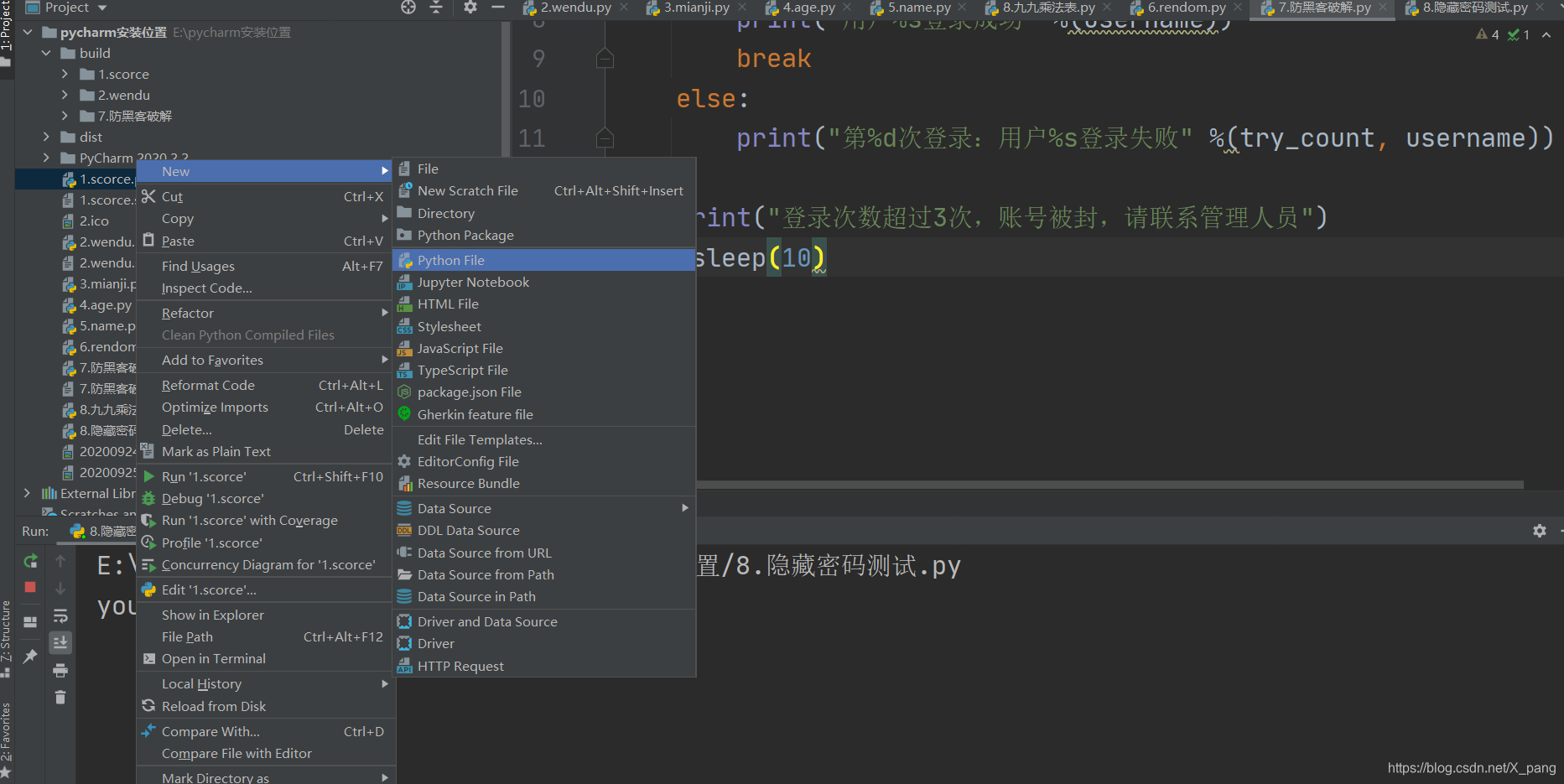
Task: Click the soft-wrap icon in Run panel
Action: click(x=60, y=616)
